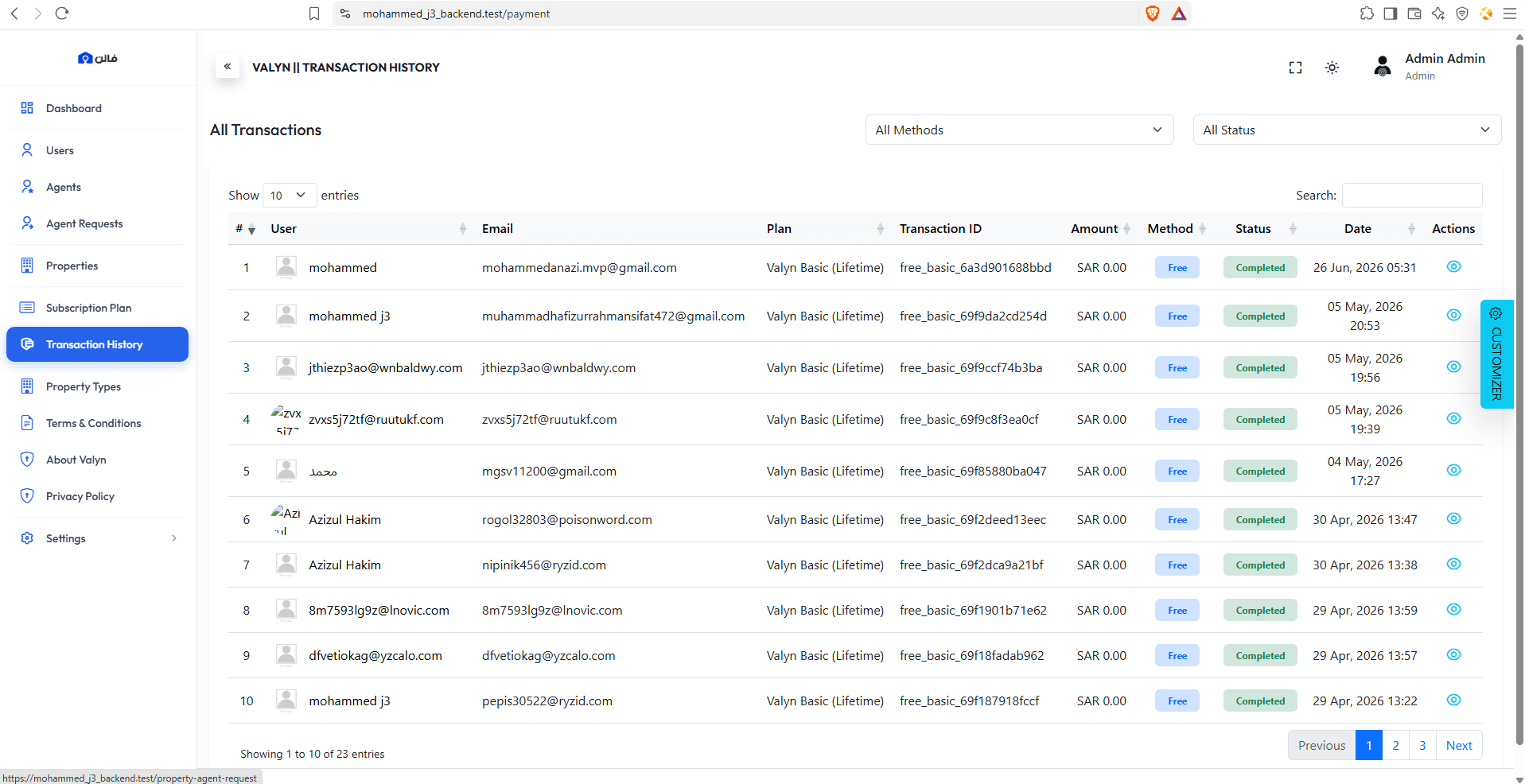View transaction details for mohammedanazi.mvp@gmail.com

pyautogui.click(x=1453, y=266)
